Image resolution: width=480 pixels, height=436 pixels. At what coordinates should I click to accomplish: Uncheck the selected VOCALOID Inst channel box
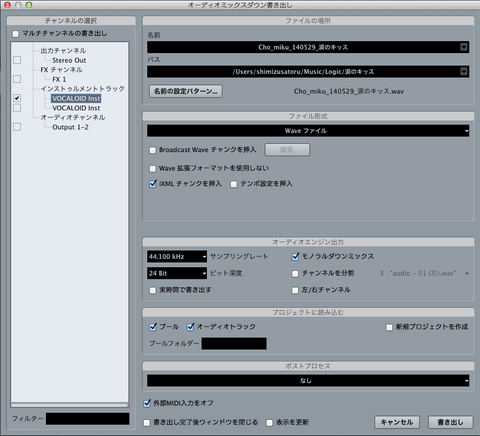pyautogui.click(x=17, y=98)
